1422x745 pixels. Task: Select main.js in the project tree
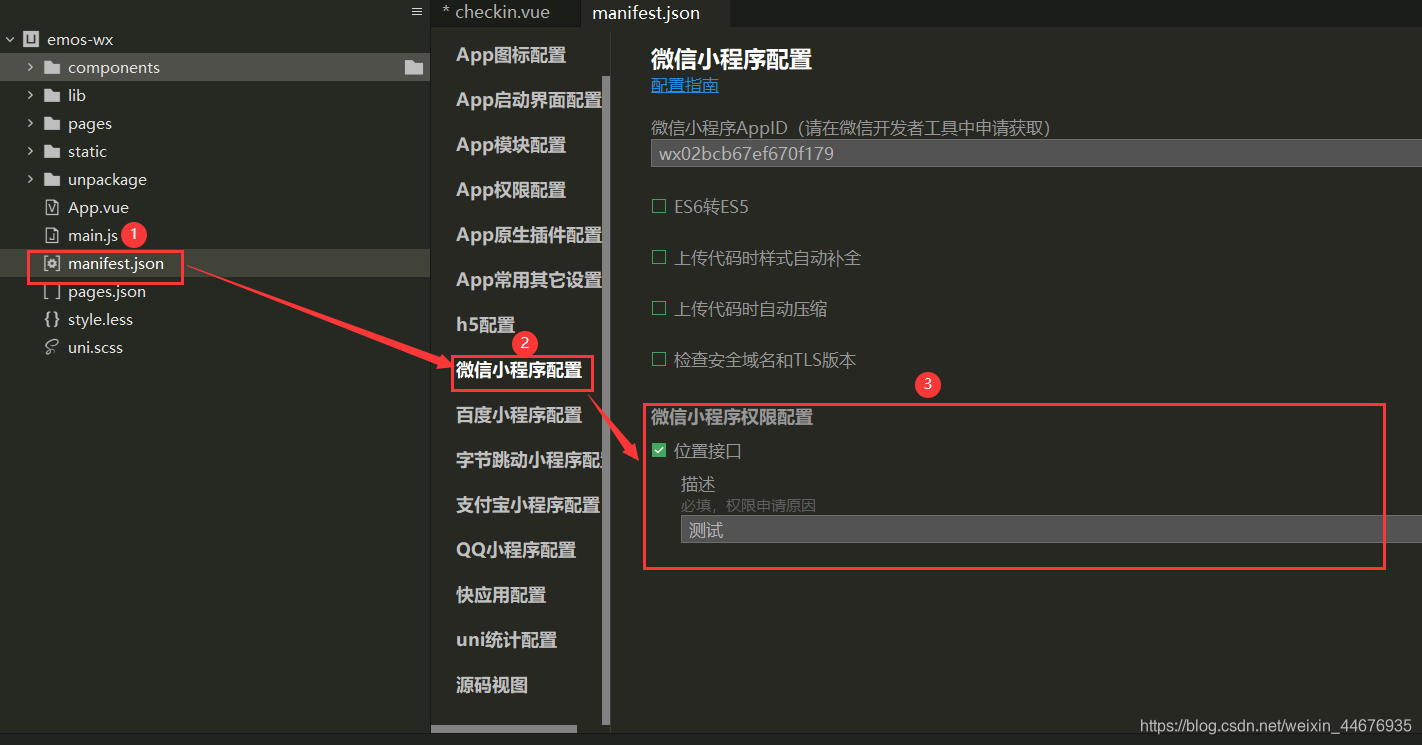pyautogui.click(x=93, y=236)
